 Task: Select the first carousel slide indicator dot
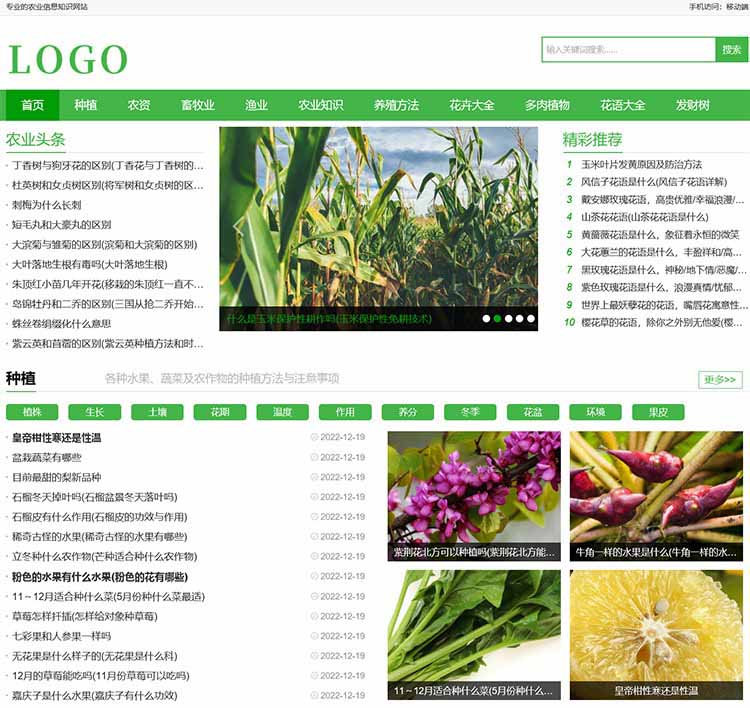pos(486,319)
